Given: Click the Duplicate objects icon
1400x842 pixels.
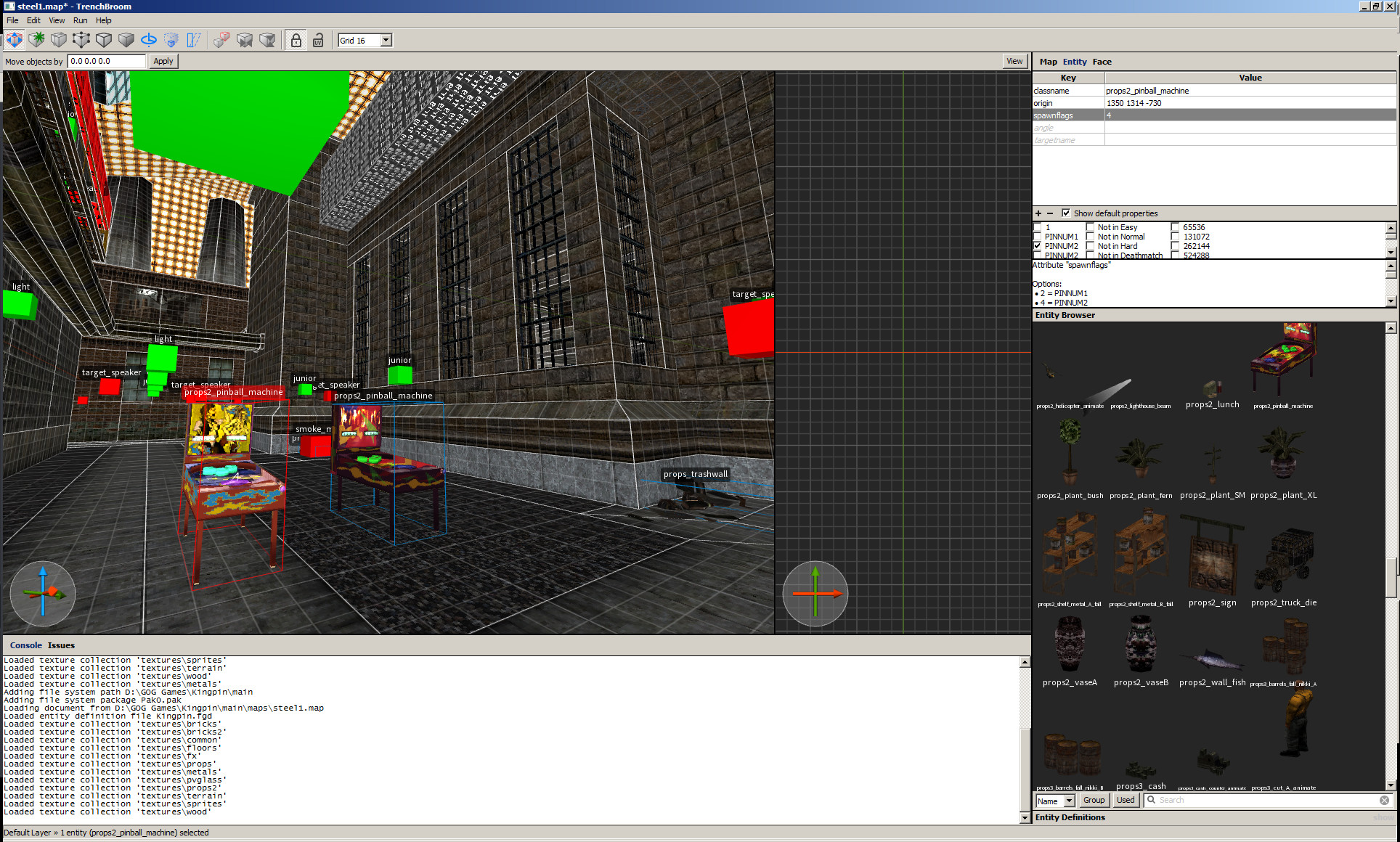Looking at the screenshot, I should click(x=222, y=40).
